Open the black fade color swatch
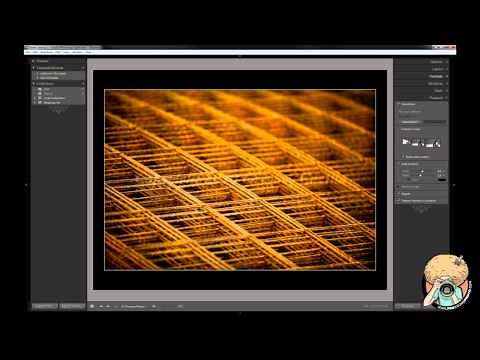Viewport: 480px width, 360px height. (x=442, y=180)
